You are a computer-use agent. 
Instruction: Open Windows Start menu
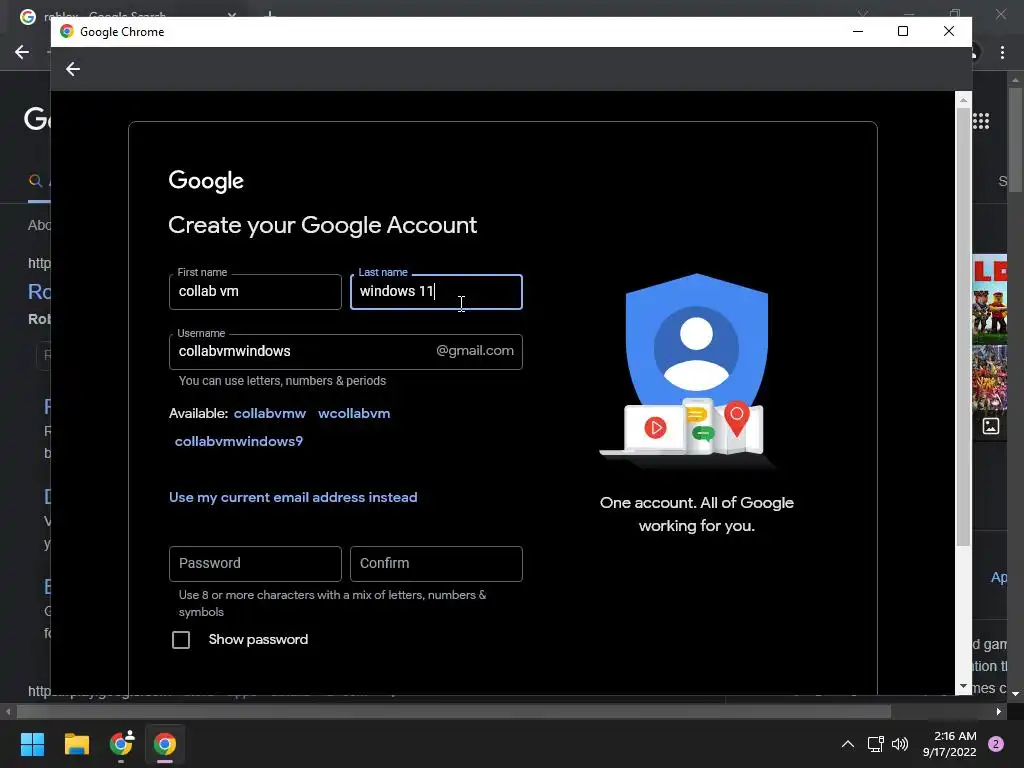point(32,744)
